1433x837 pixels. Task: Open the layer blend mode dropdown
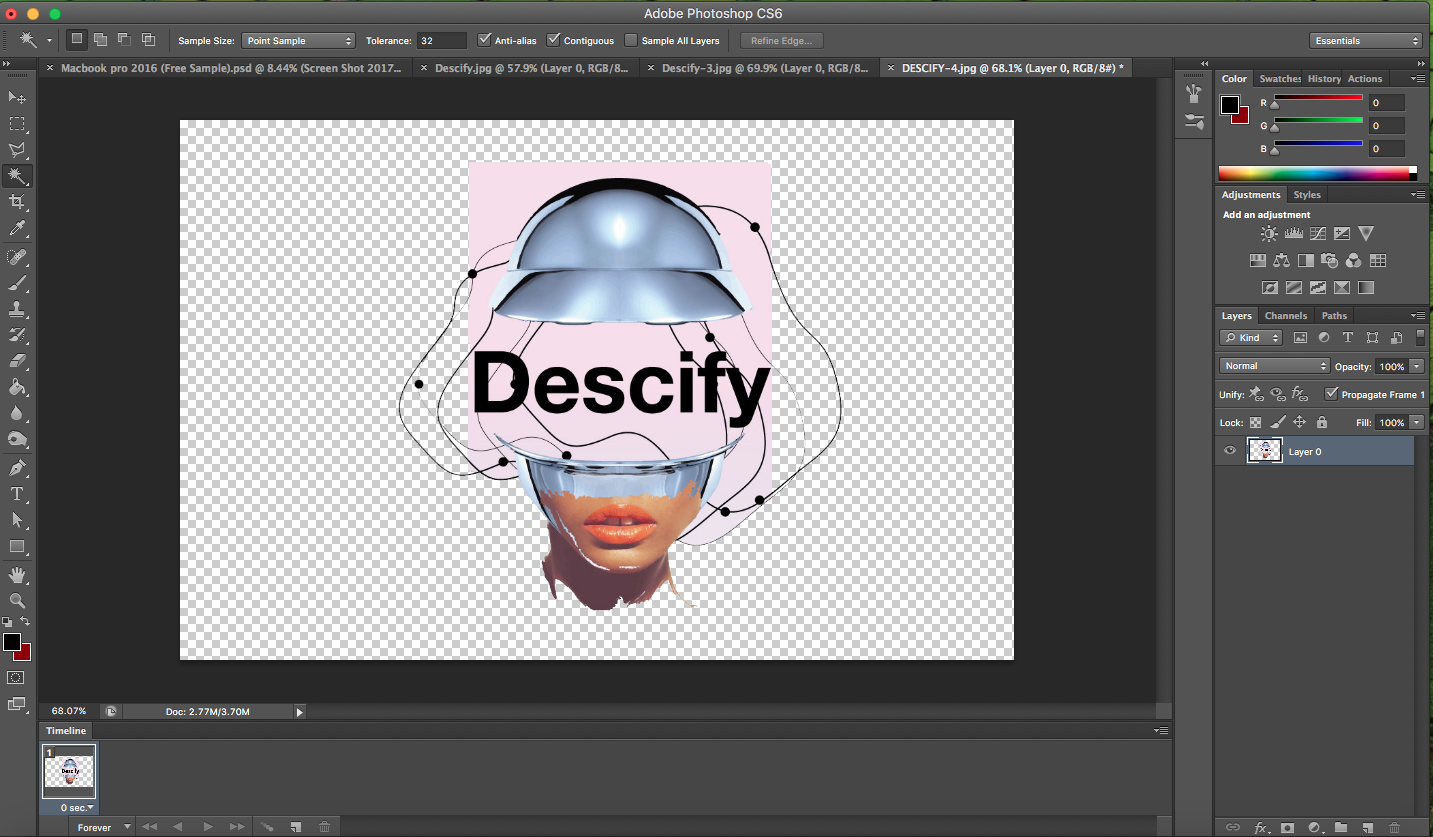[1274, 366]
